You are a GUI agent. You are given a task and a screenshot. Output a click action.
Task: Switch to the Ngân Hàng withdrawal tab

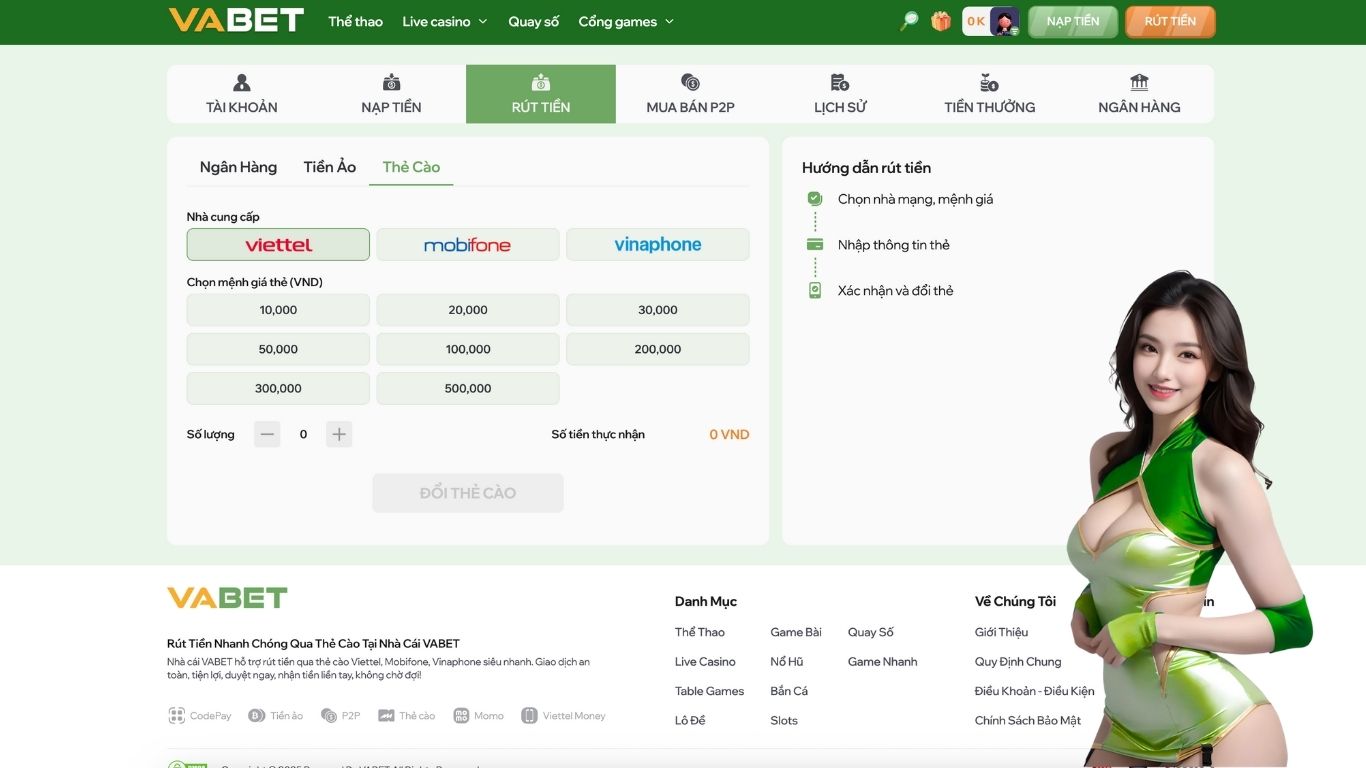(x=238, y=167)
